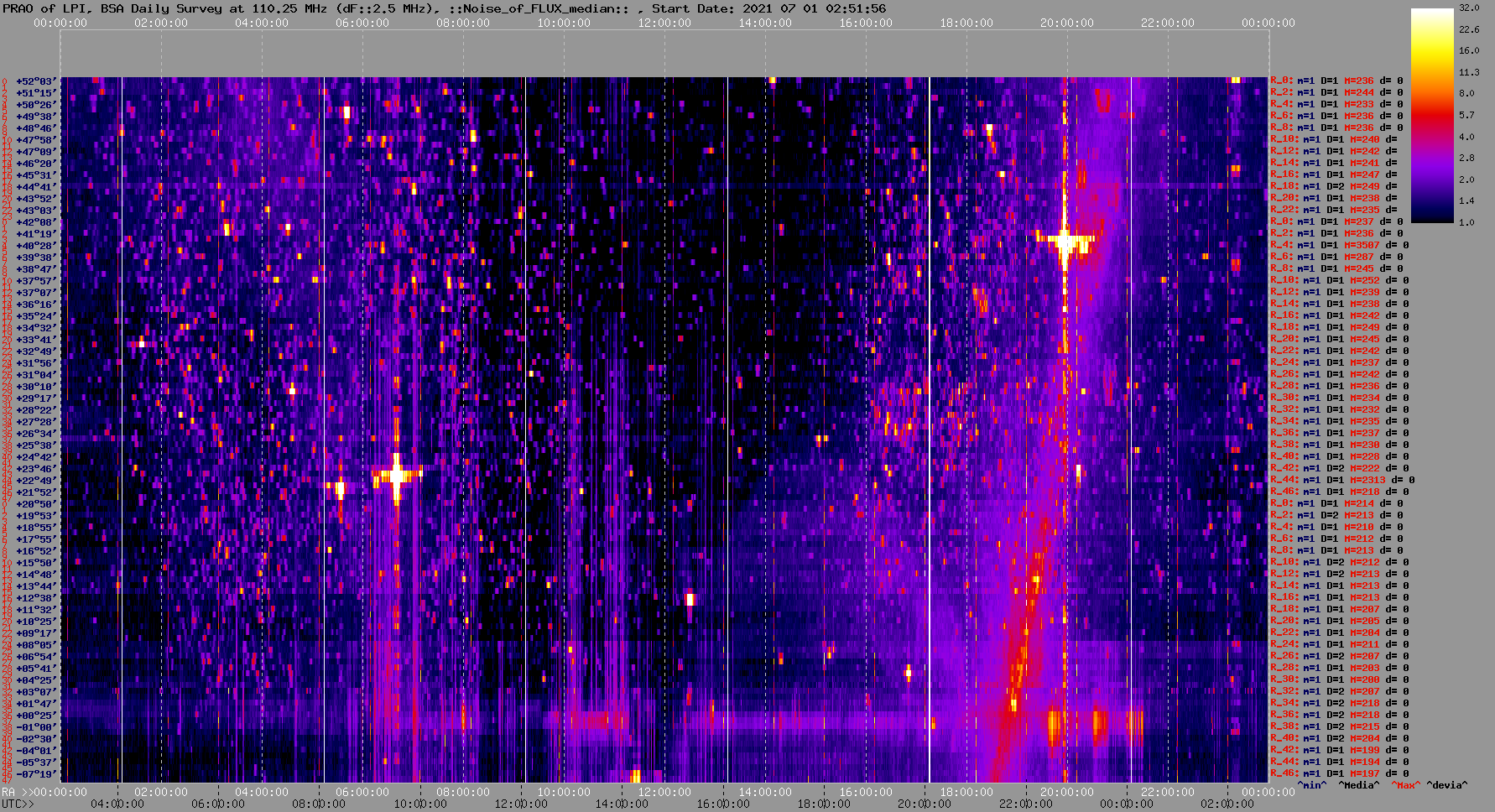The height and width of the screenshot is (812, 1495).
Task: Click the 2.8 color scale value
Action: (1466, 158)
